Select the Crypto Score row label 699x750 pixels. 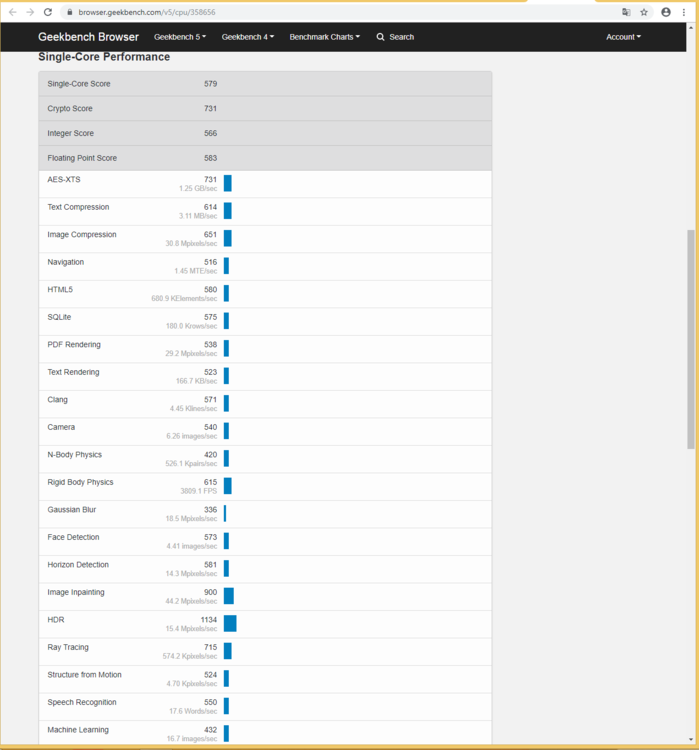pyautogui.click(x=70, y=109)
